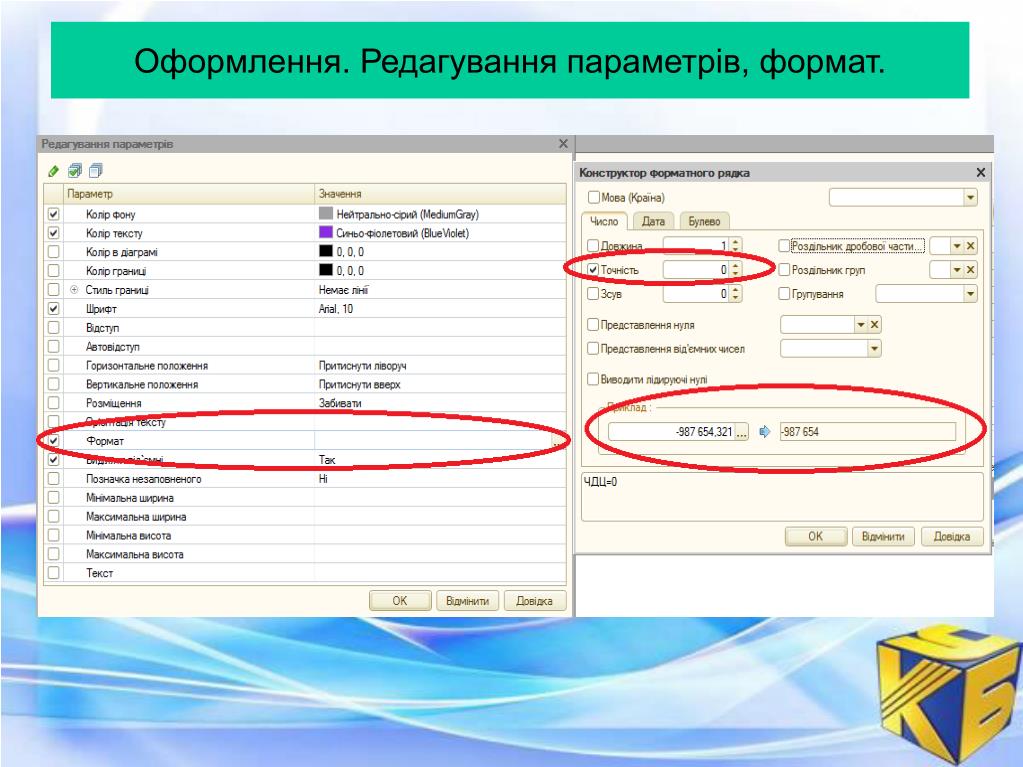Clear Роздільник дробової частини value with X
This screenshot has width=1023, height=767.
971,246
